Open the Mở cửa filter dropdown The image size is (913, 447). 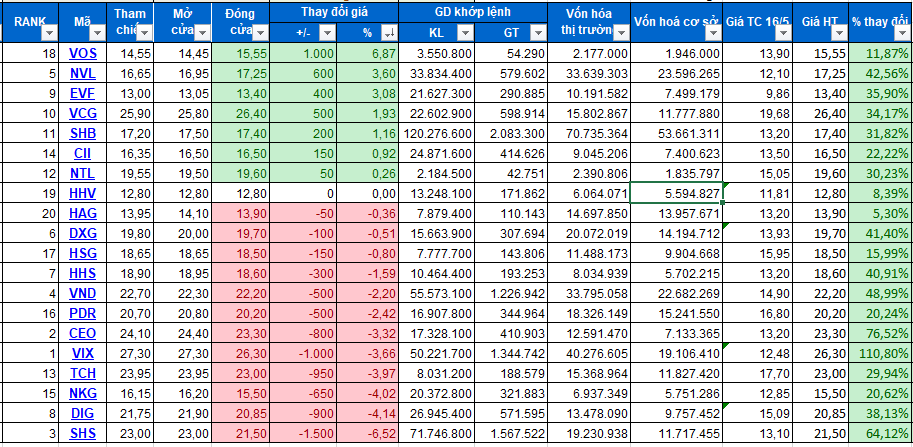click(x=201, y=33)
